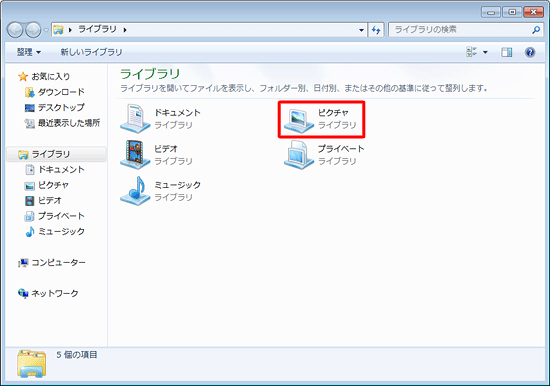Open the ピクチャ library icon
The height and width of the screenshot is (386, 550).
[299, 120]
